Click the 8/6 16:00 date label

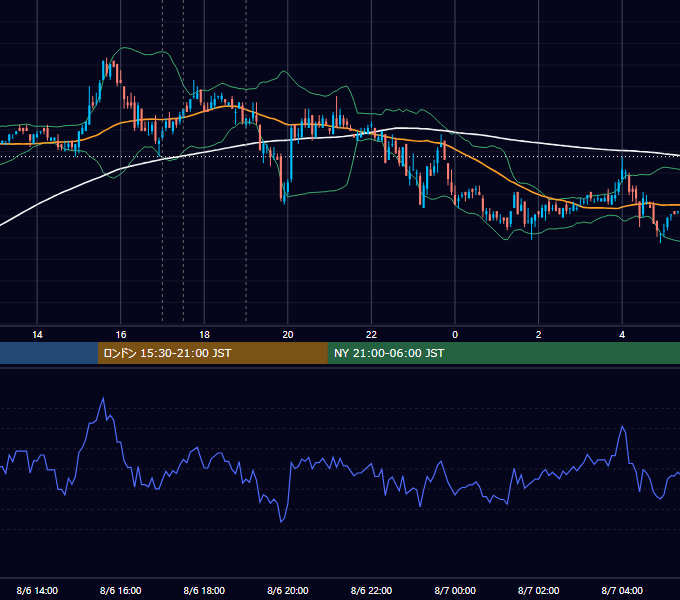pyautogui.click(x=121, y=590)
